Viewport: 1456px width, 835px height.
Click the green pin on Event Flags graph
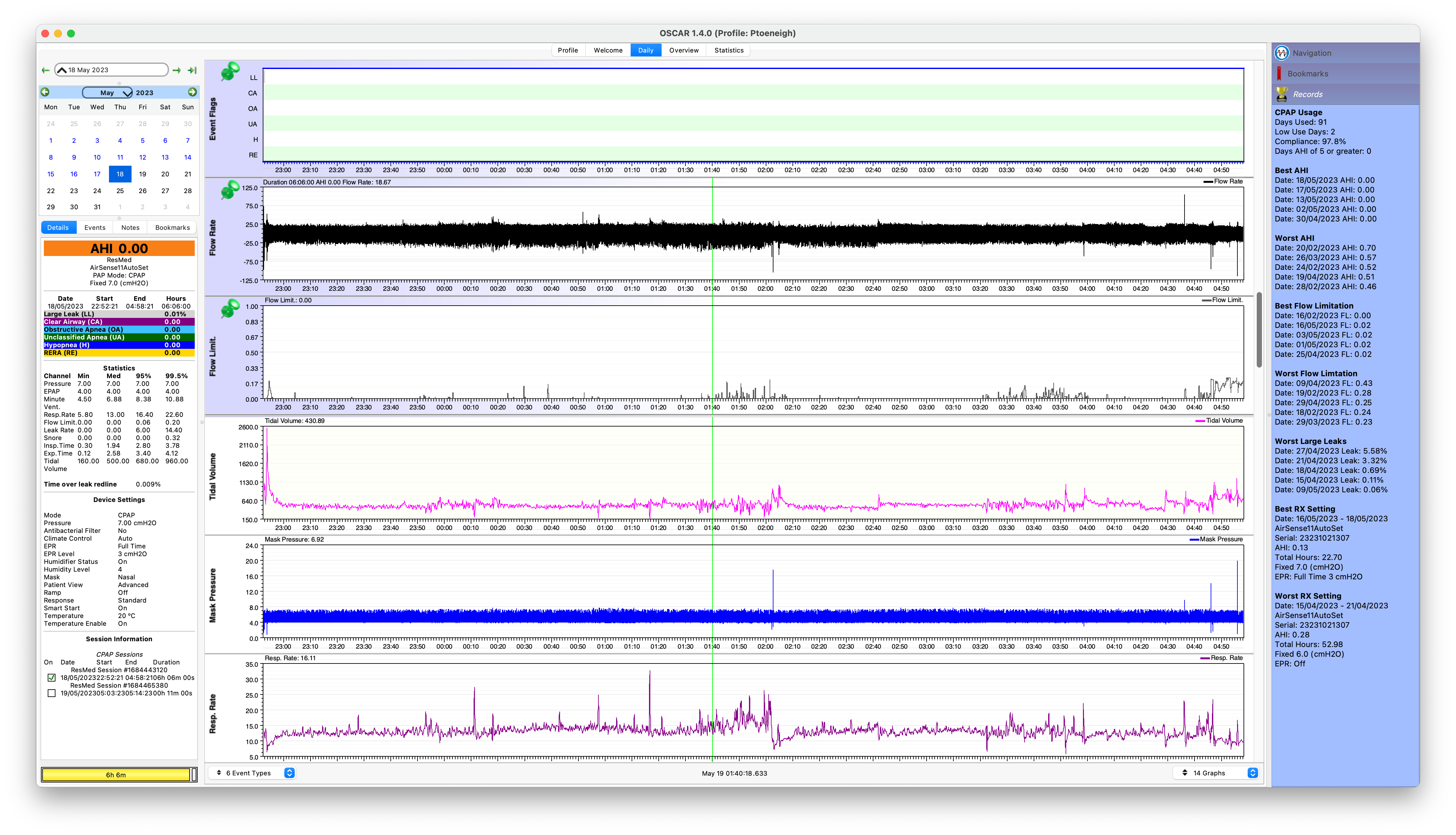pyautogui.click(x=230, y=72)
